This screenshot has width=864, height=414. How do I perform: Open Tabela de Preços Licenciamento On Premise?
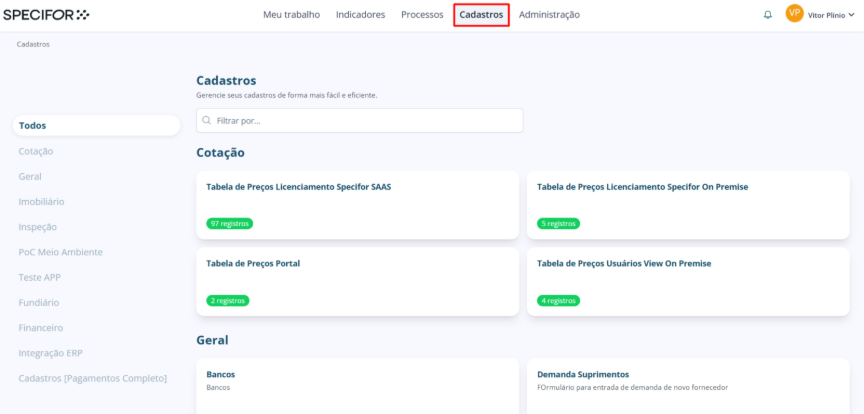(x=688, y=205)
